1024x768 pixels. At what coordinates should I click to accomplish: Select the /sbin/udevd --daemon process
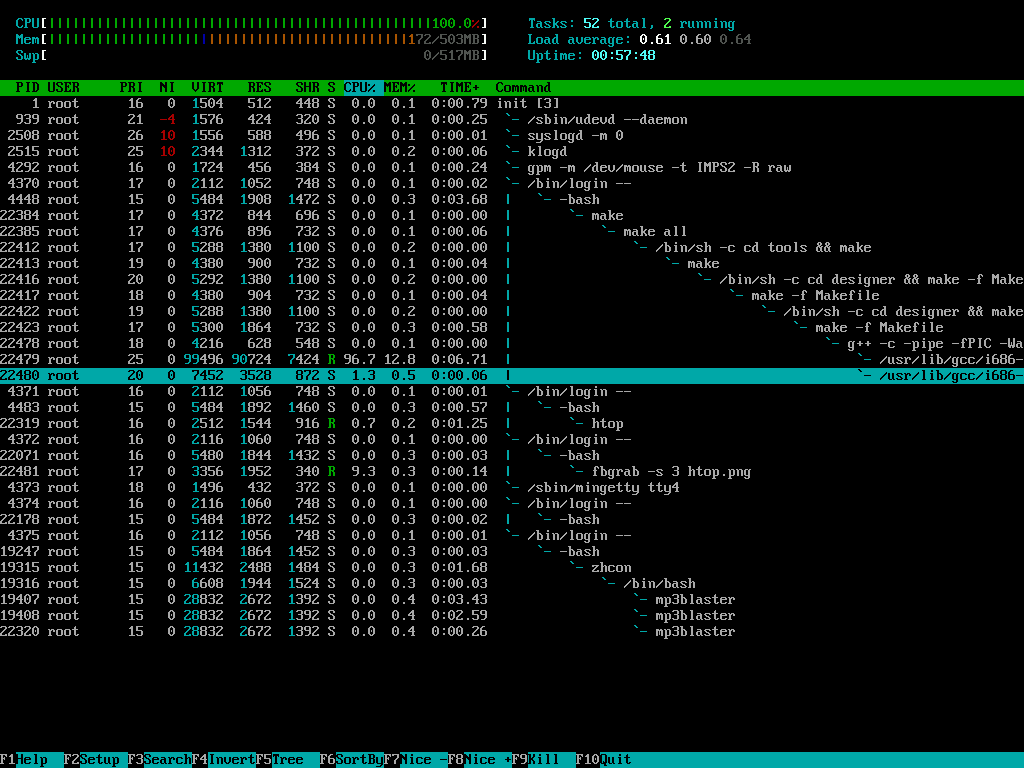click(x=512, y=120)
